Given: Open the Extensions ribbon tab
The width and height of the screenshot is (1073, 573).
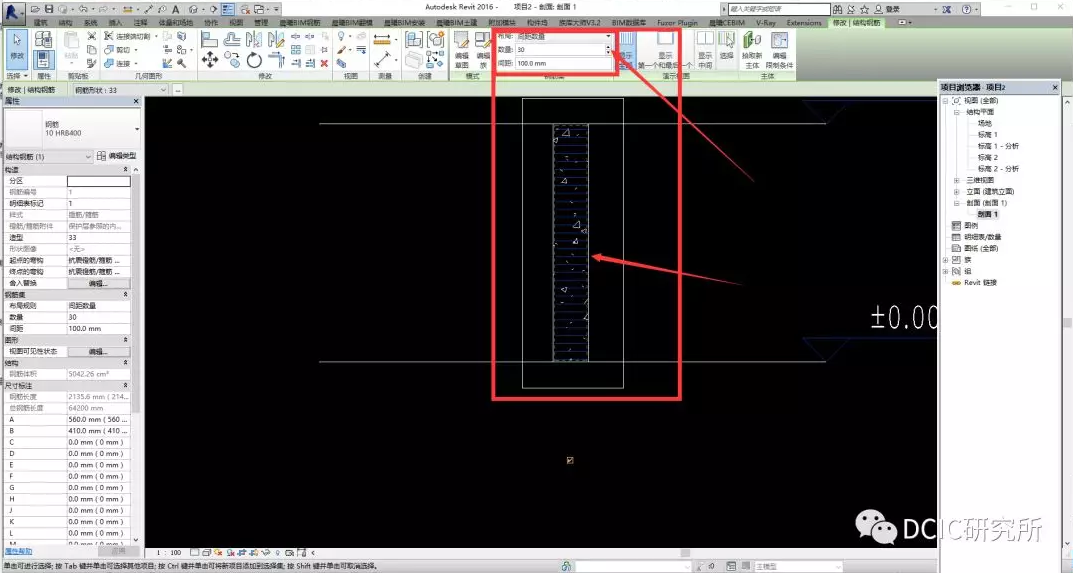Looking at the screenshot, I should (803, 23).
